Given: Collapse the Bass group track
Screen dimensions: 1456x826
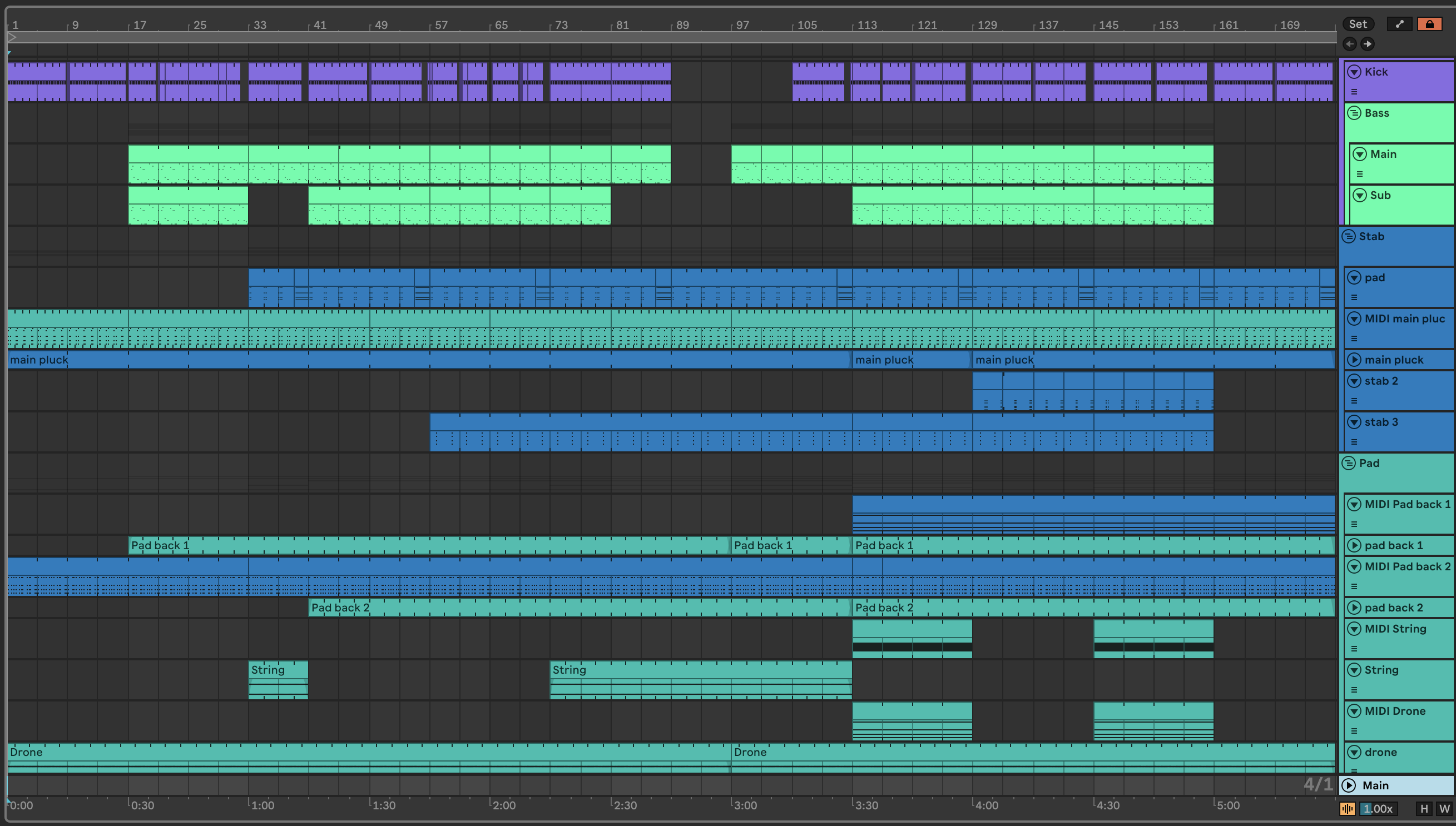Looking at the screenshot, I should (x=1354, y=113).
